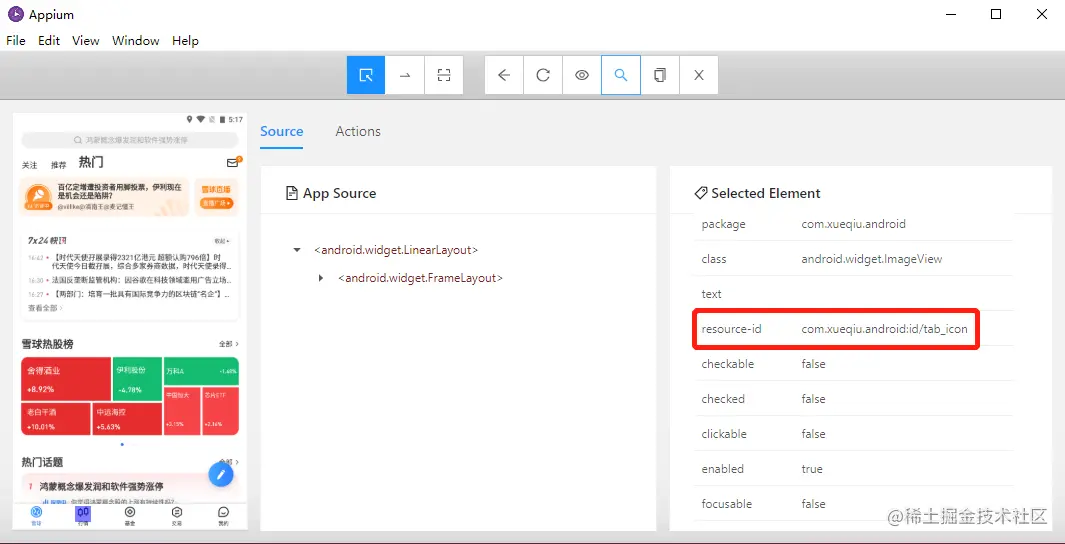
Task: Refresh source and screenshot
Action: click(543, 75)
